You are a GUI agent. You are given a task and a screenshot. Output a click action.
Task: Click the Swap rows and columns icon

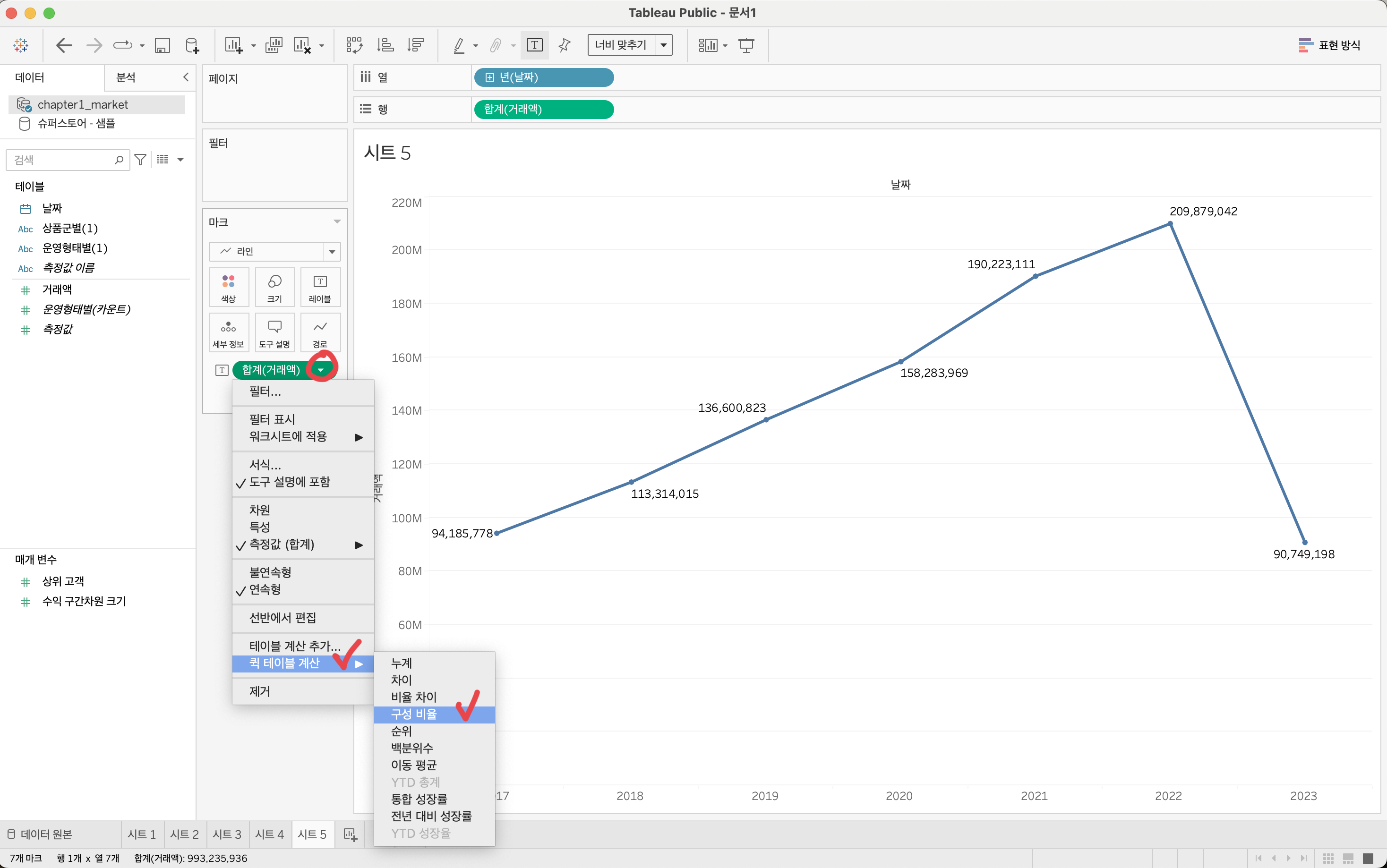(354, 45)
